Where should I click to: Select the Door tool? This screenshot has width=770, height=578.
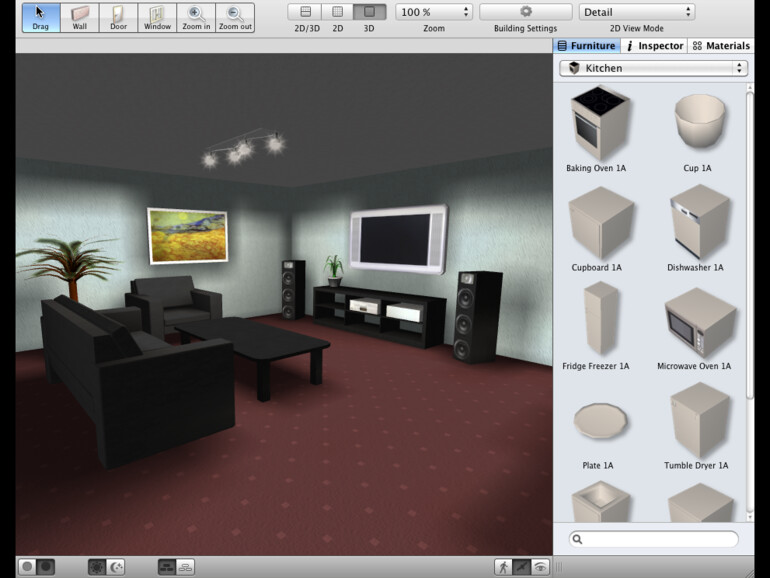[x=118, y=18]
